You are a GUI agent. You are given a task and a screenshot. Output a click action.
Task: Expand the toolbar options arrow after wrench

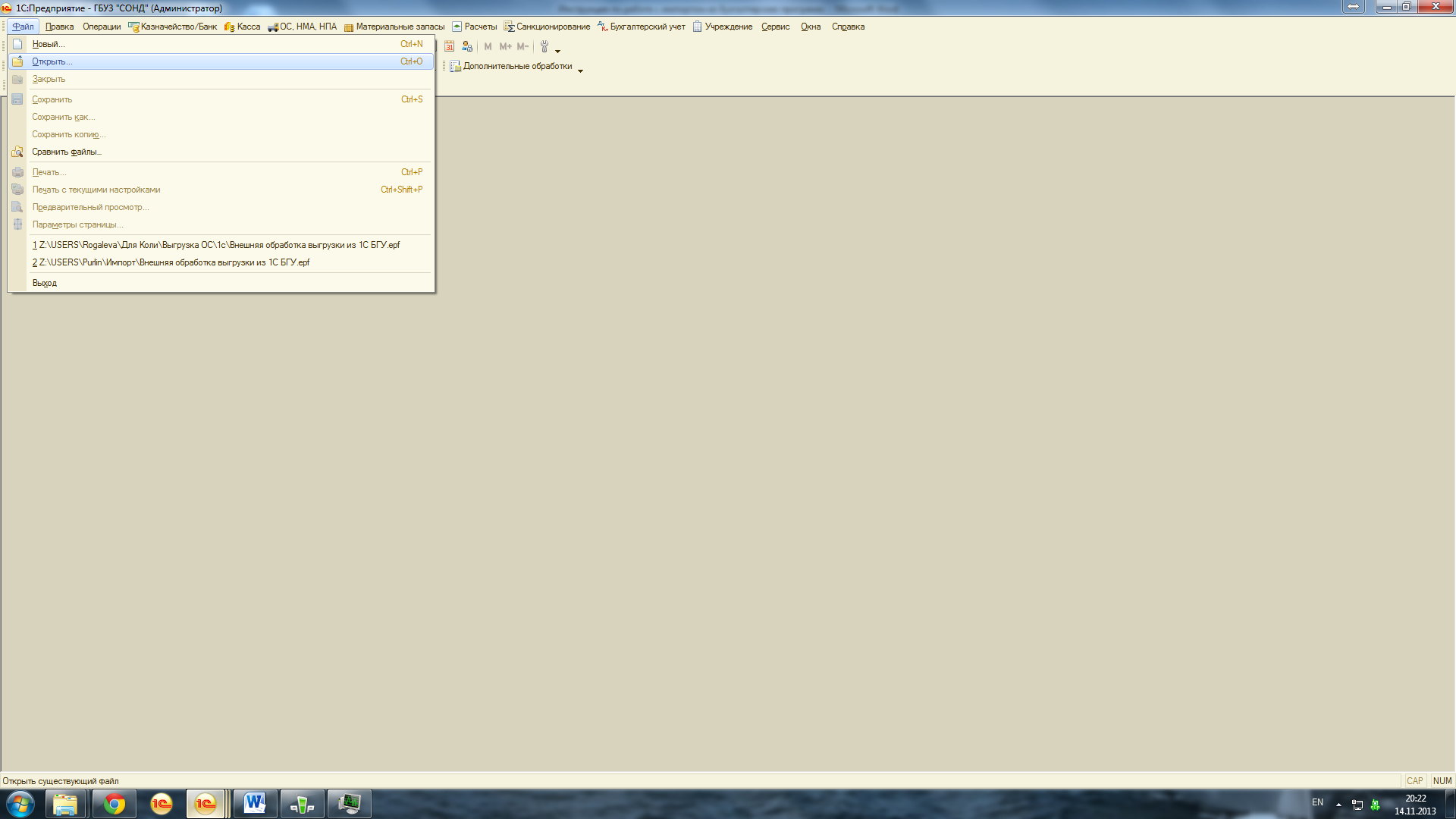click(558, 51)
